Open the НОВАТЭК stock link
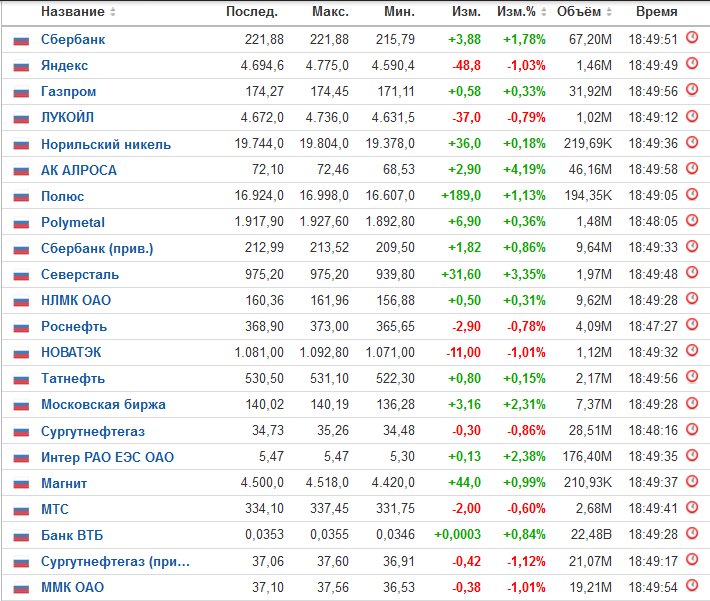710x601 pixels. click(x=71, y=352)
